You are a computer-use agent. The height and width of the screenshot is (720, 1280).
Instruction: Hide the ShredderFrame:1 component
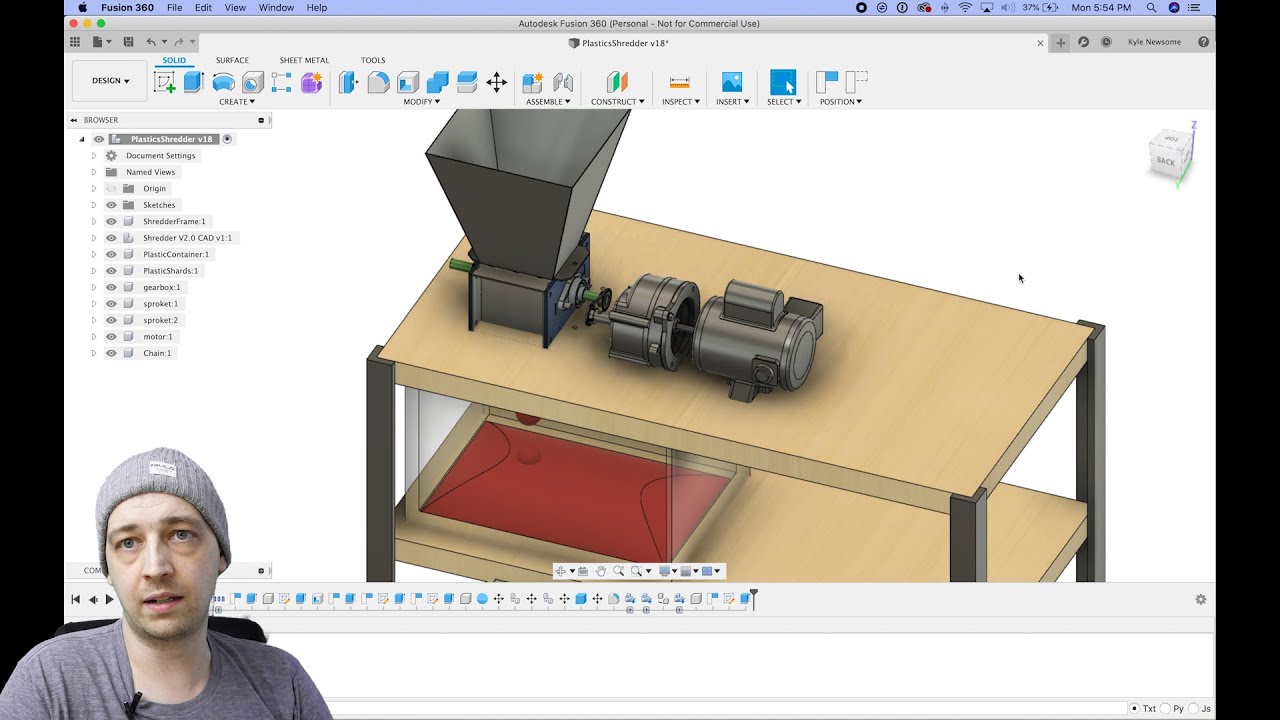tap(111, 221)
